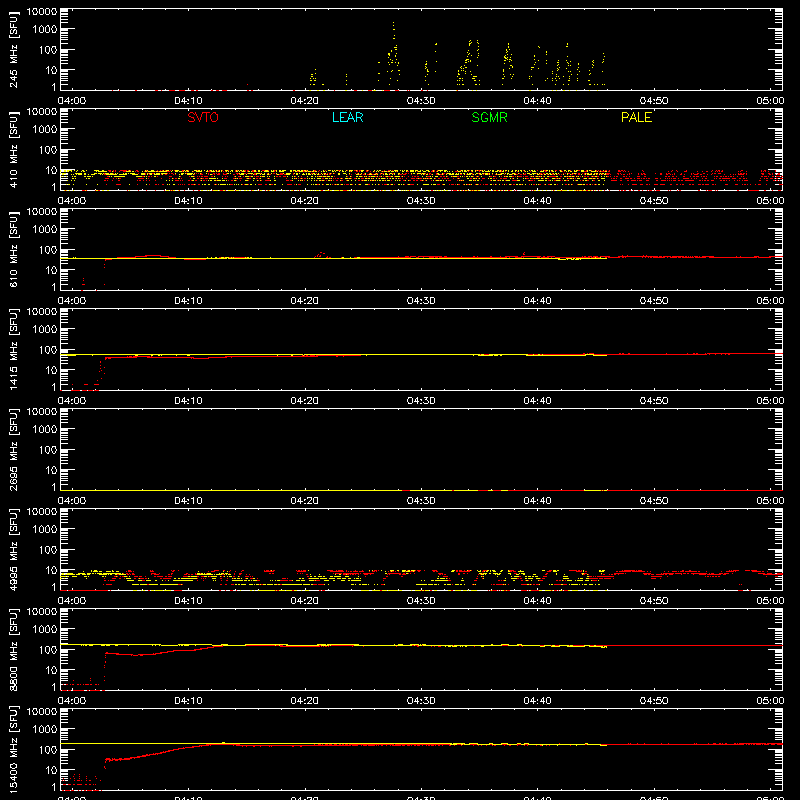Screen dimensions: 800x800
Task: Click the 10000 tick on the 245 MHz axis
Action: [42, 12]
